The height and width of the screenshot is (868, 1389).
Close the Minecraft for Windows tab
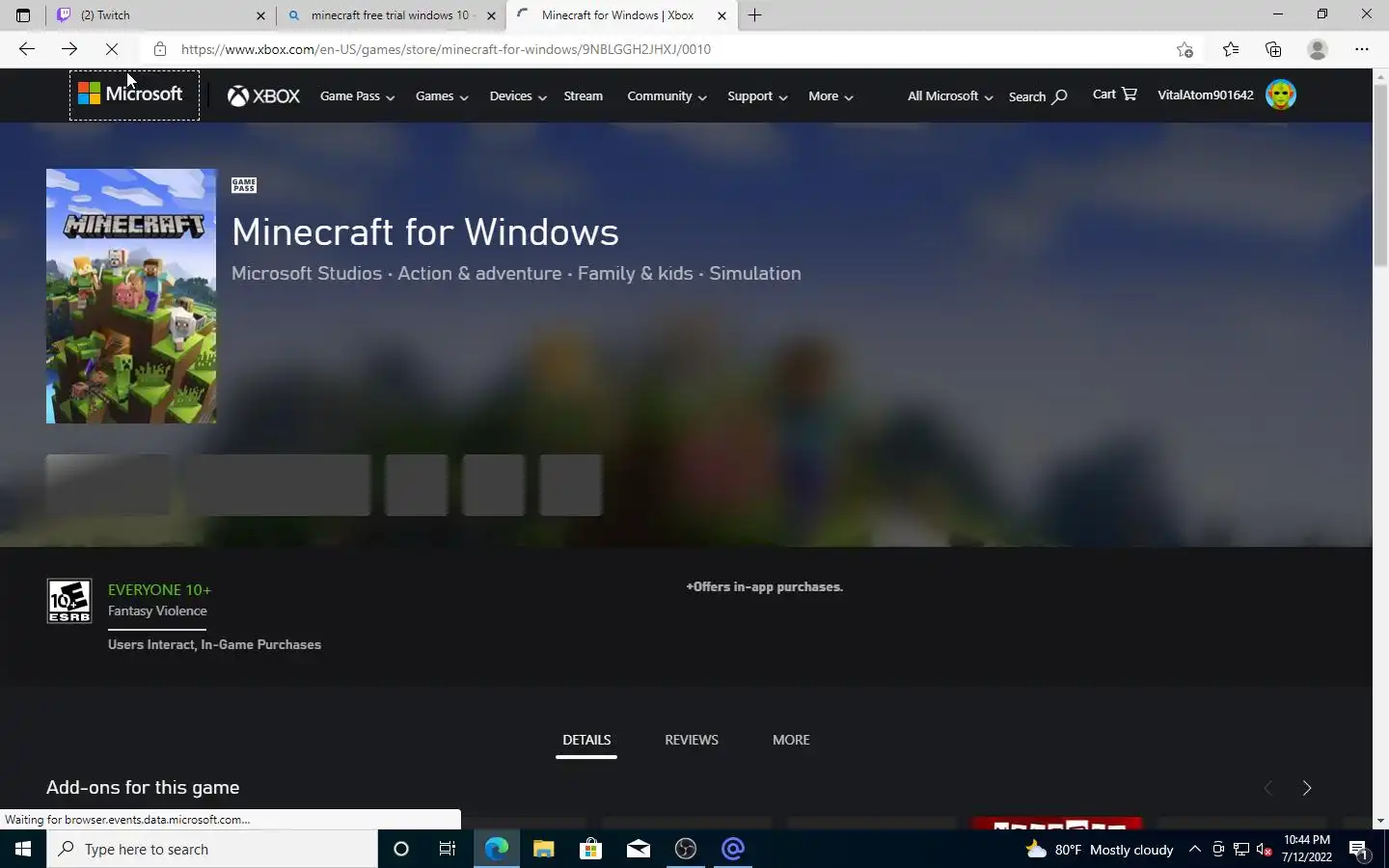pyautogui.click(x=722, y=15)
